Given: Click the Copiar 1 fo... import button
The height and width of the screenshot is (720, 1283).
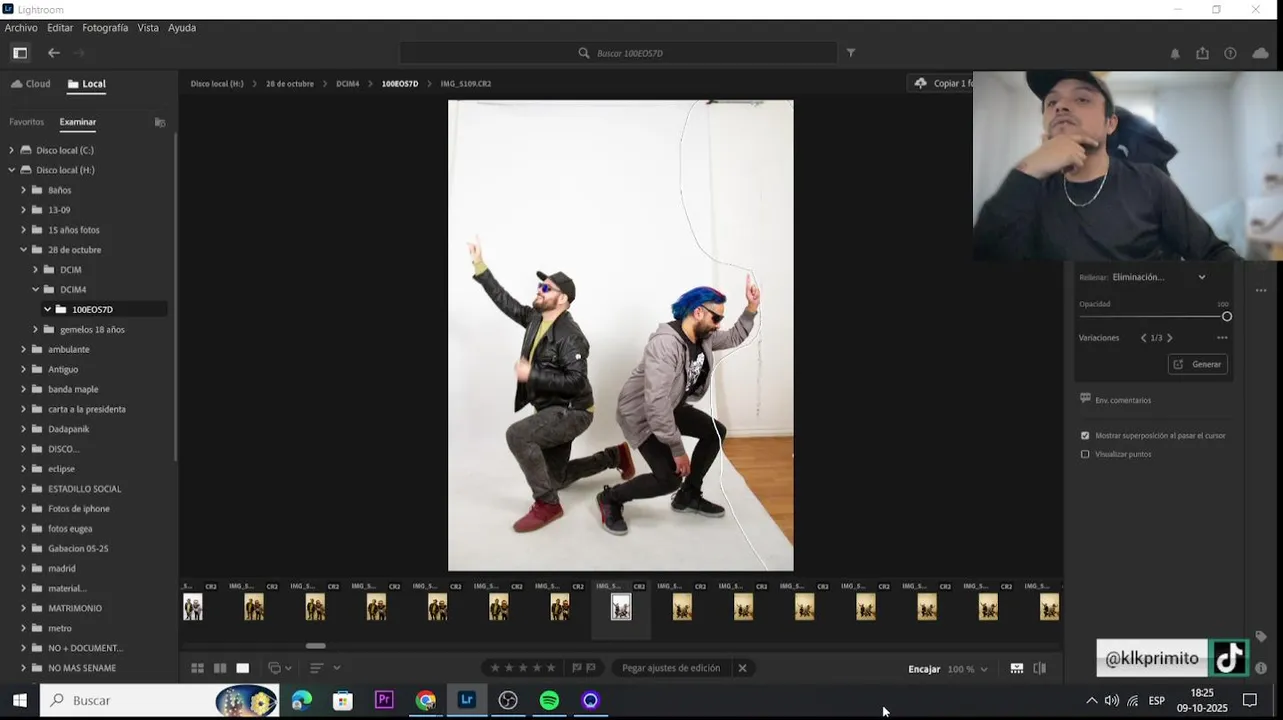Looking at the screenshot, I should (941, 84).
